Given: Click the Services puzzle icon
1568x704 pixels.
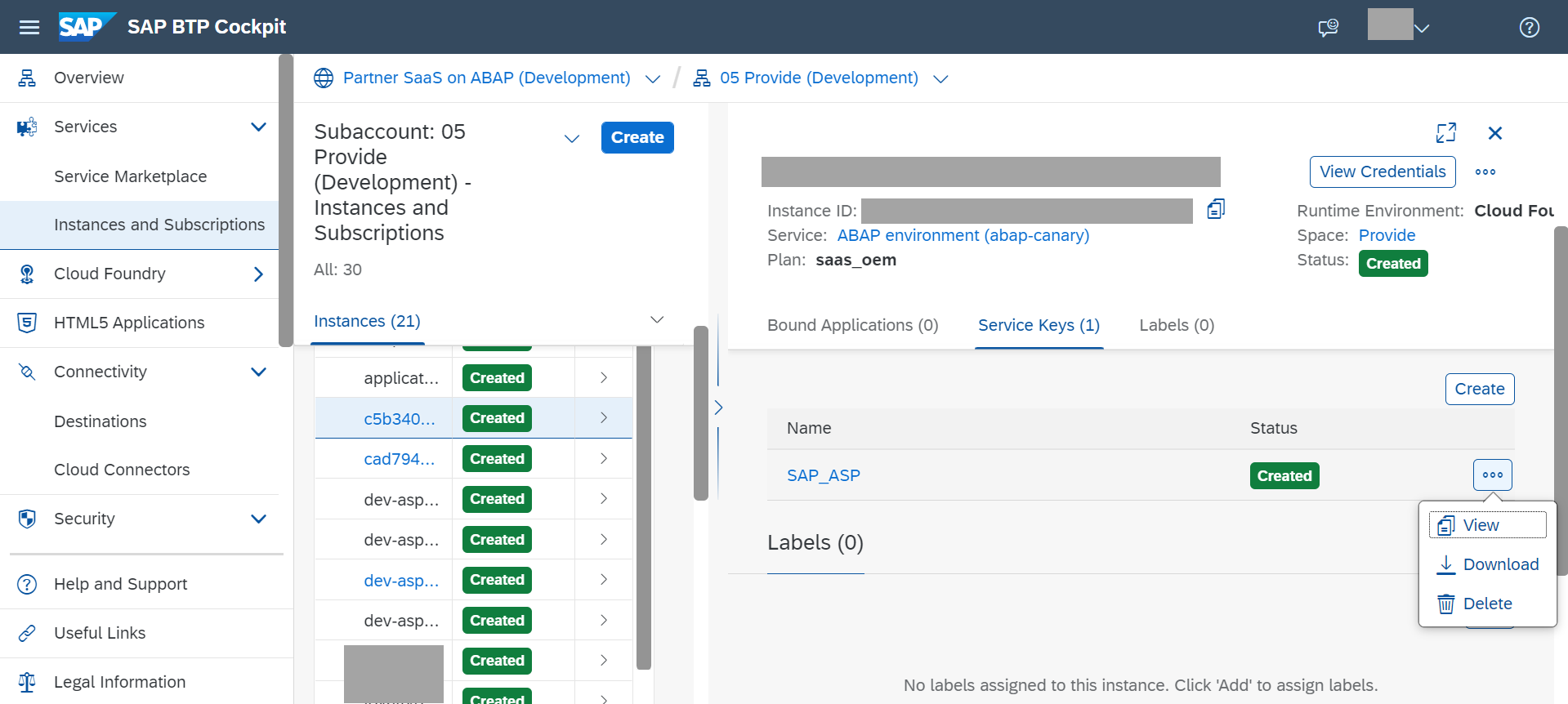Looking at the screenshot, I should [27, 127].
